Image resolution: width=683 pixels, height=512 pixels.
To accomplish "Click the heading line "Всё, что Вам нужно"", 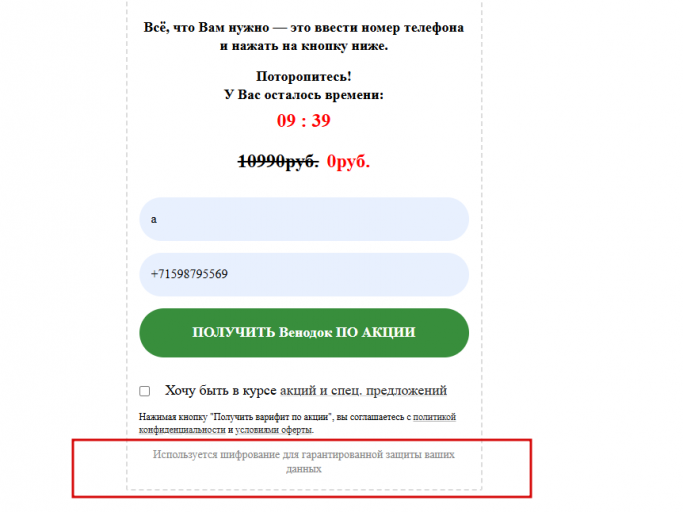I will (206, 27).
